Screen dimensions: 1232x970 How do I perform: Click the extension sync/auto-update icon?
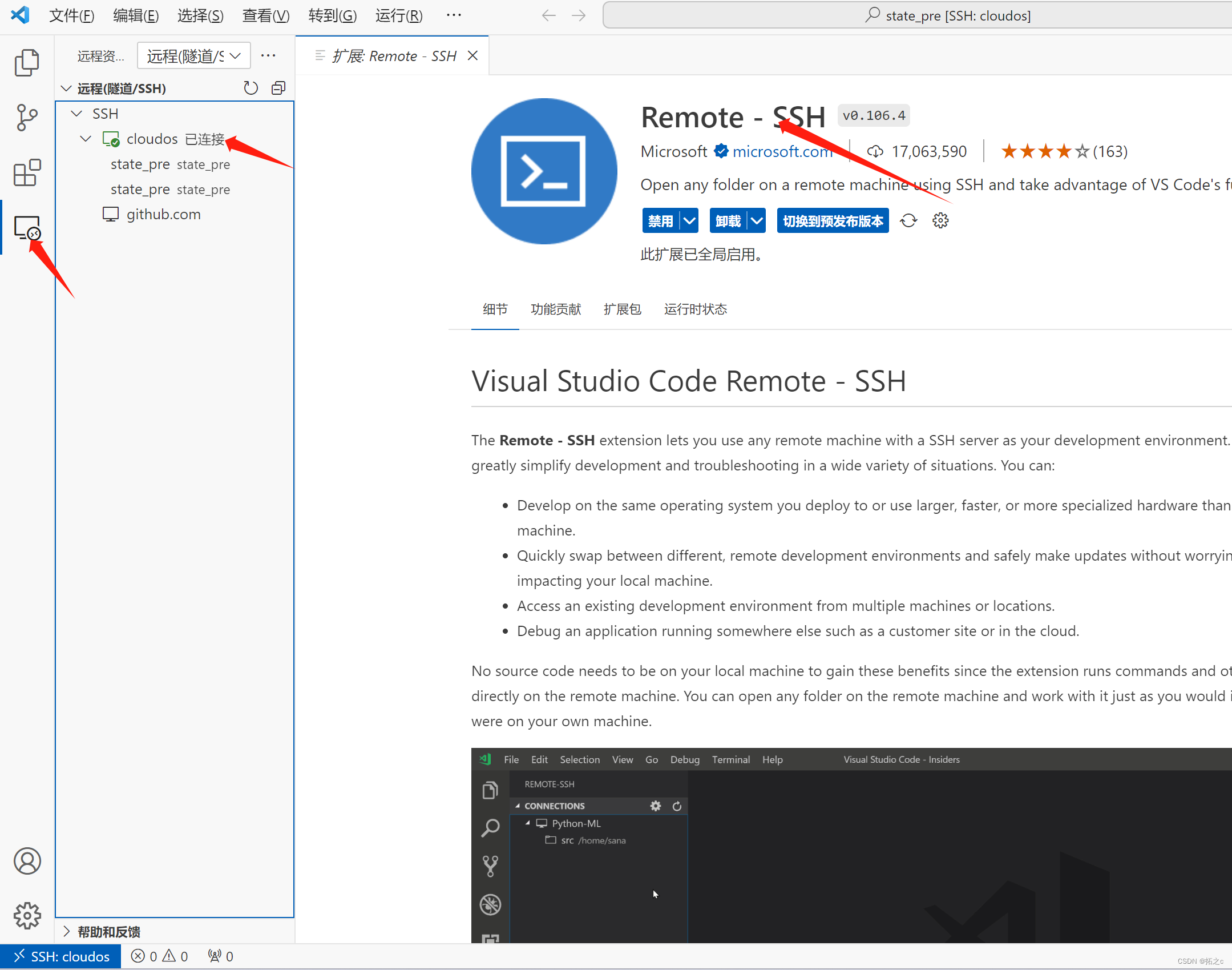pos(908,220)
